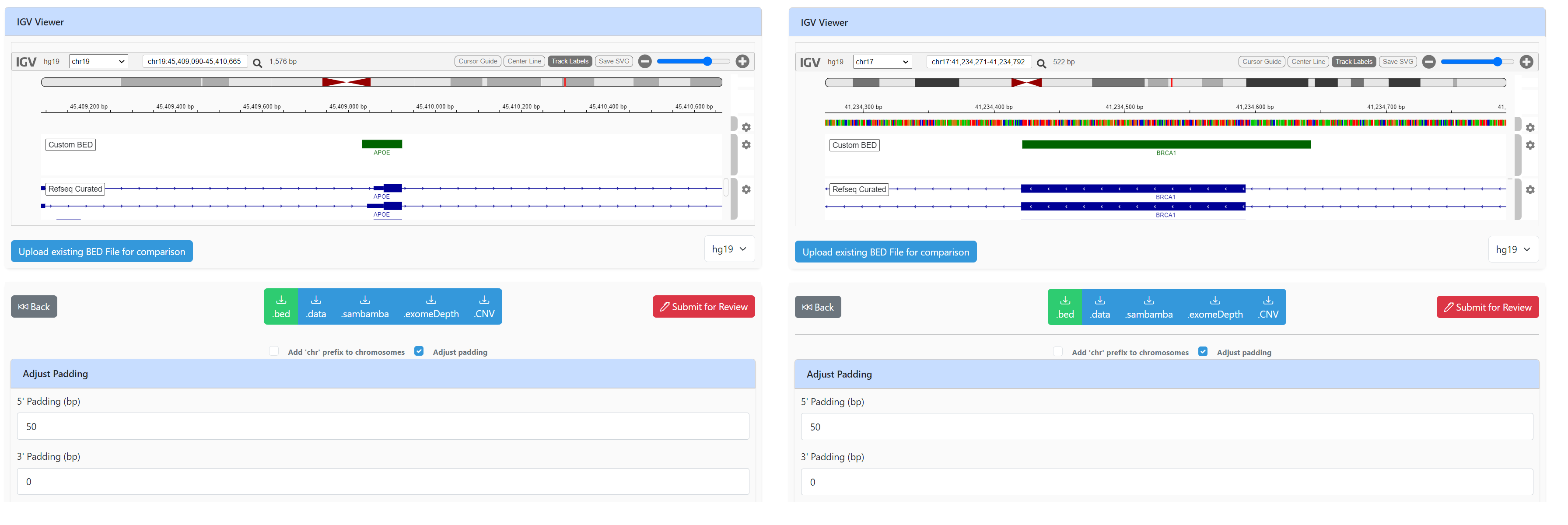Toggle Center Line in right viewer
Screen dimensions: 1568x525
pos(1308,62)
